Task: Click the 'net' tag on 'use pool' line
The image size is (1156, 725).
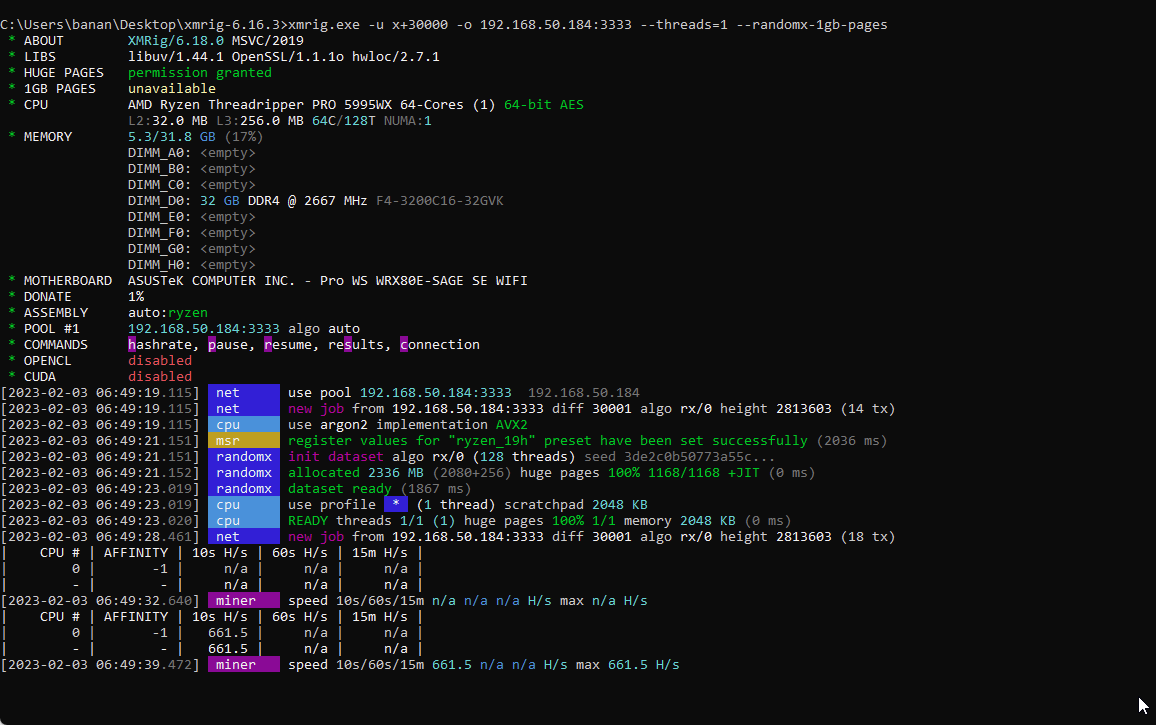Action: coord(243,392)
